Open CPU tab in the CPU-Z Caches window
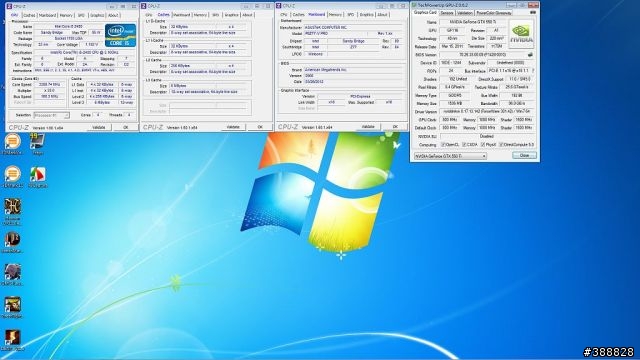 (149, 15)
